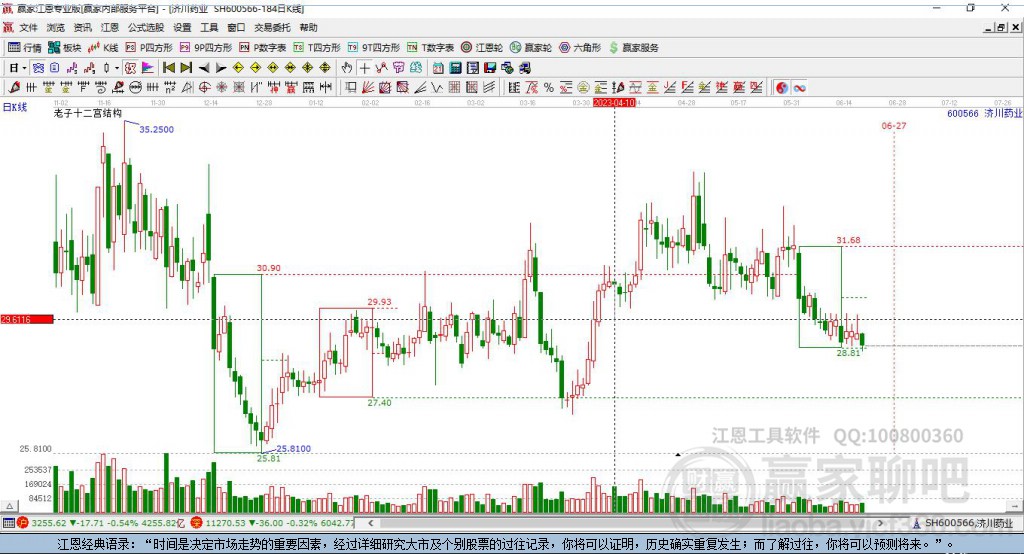The image size is (1024, 554).
Task: Open the T四方形 tool
Action: (317, 48)
